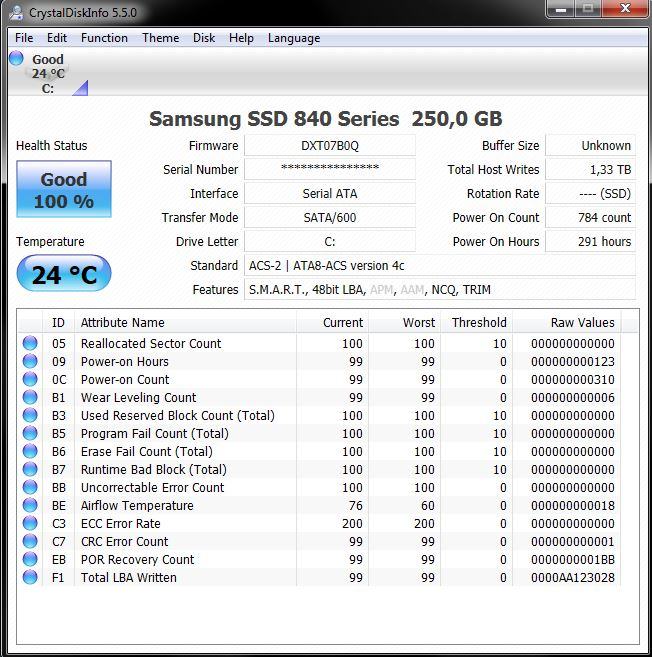Click the status orb for Wear Leveling Count
Image resolution: width=652 pixels, height=657 pixels.
pyautogui.click(x=30, y=397)
